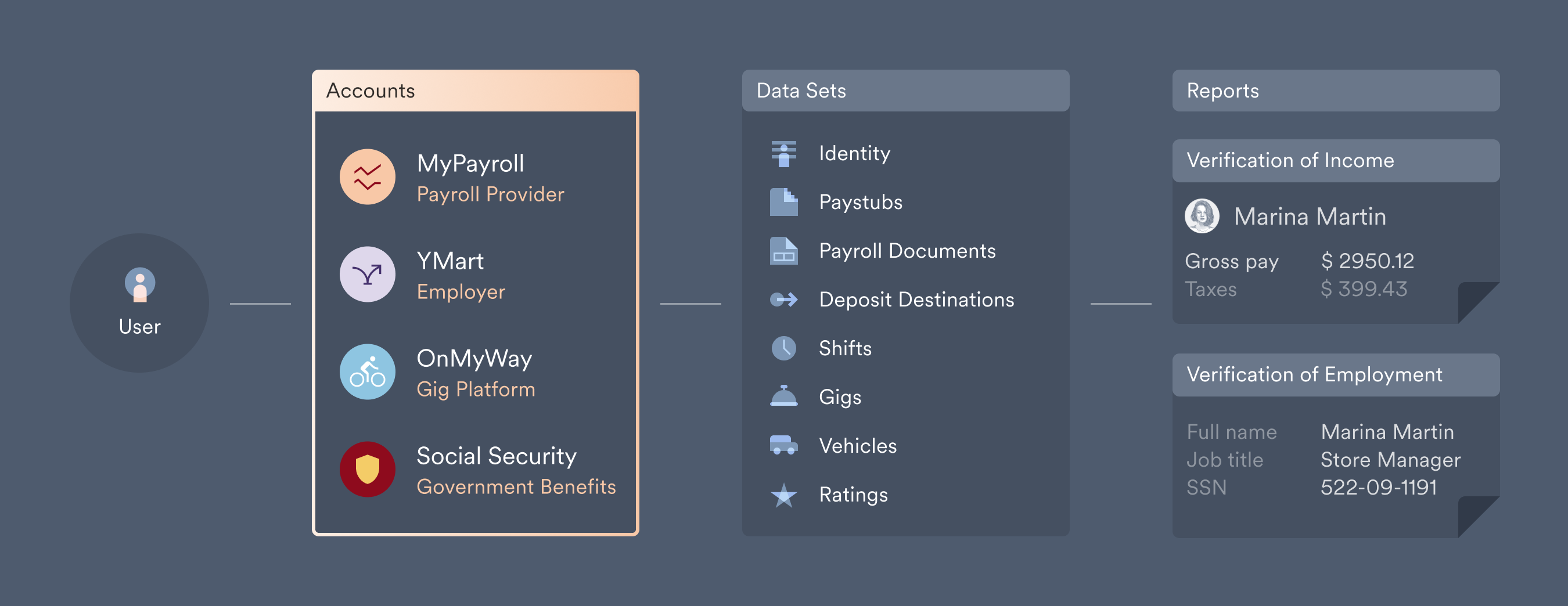Choose the Payroll Documents label
Viewport: 1568px width, 606px height.
click(x=908, y=251)
